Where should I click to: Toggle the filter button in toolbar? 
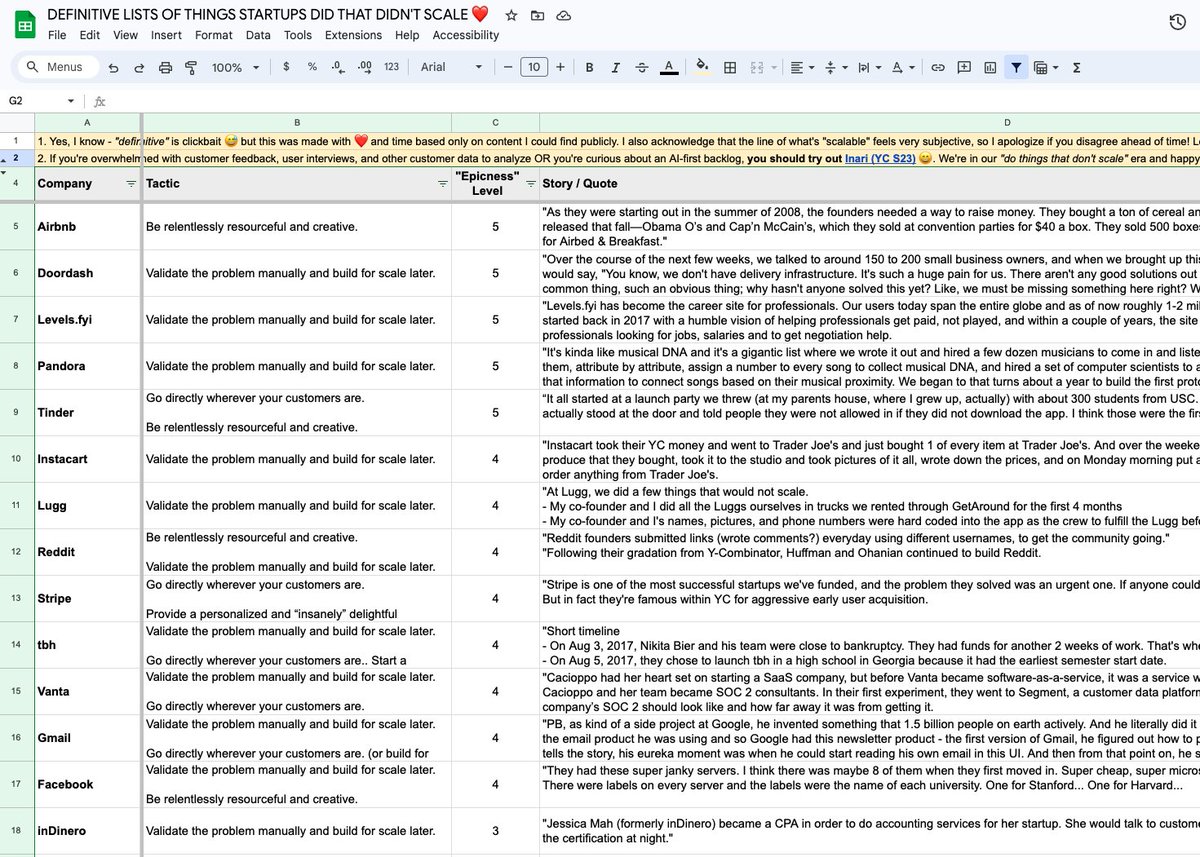1016,67
